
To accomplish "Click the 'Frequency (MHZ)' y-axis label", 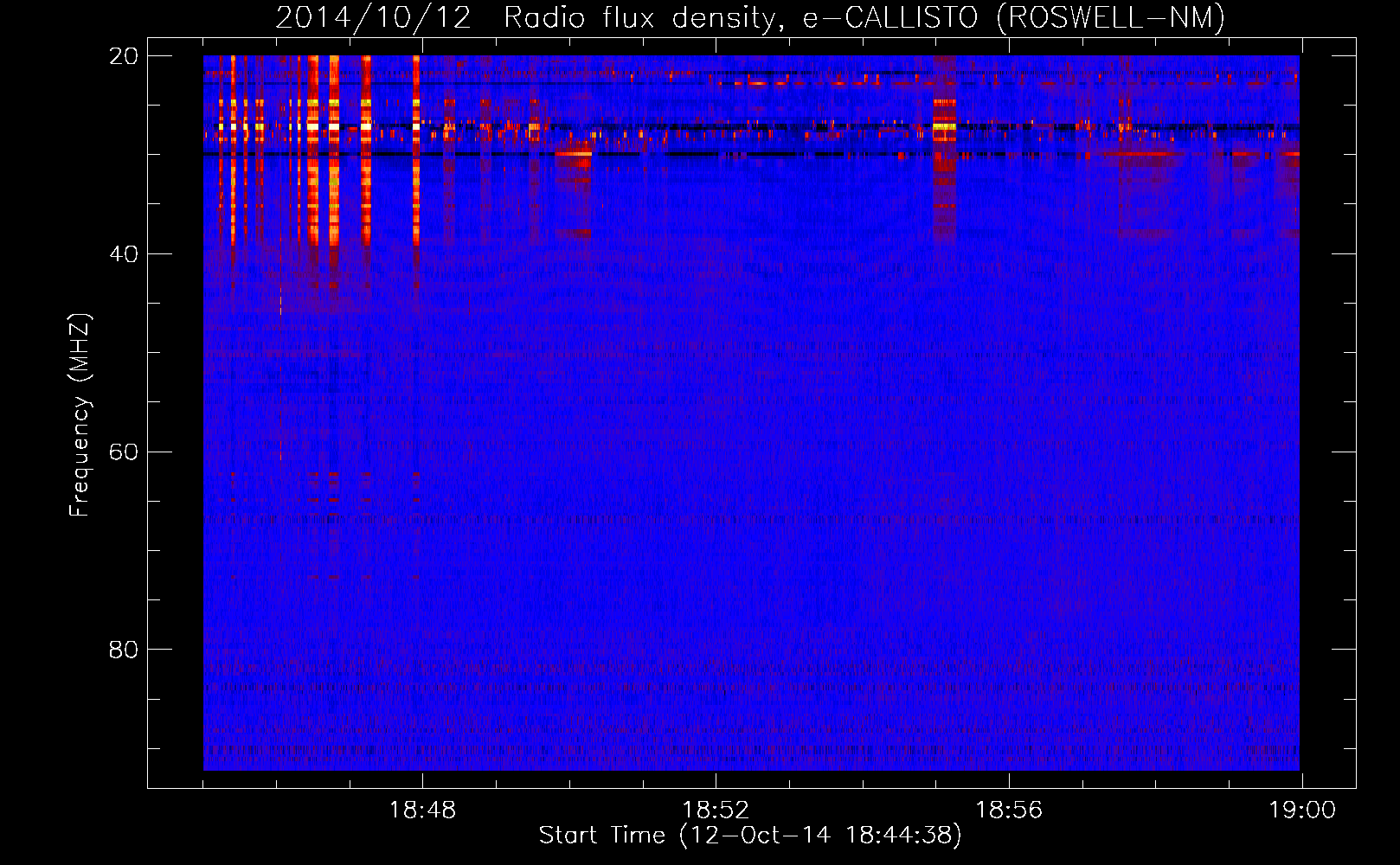I will [x=80, y=415].
